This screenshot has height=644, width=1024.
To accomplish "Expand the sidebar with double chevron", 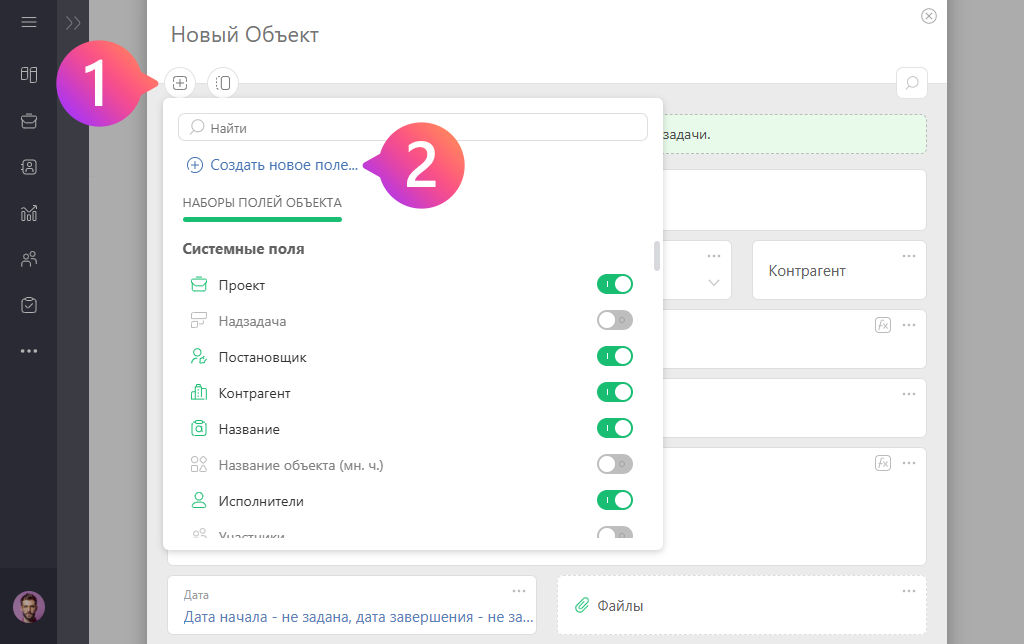I will [73, 22].
